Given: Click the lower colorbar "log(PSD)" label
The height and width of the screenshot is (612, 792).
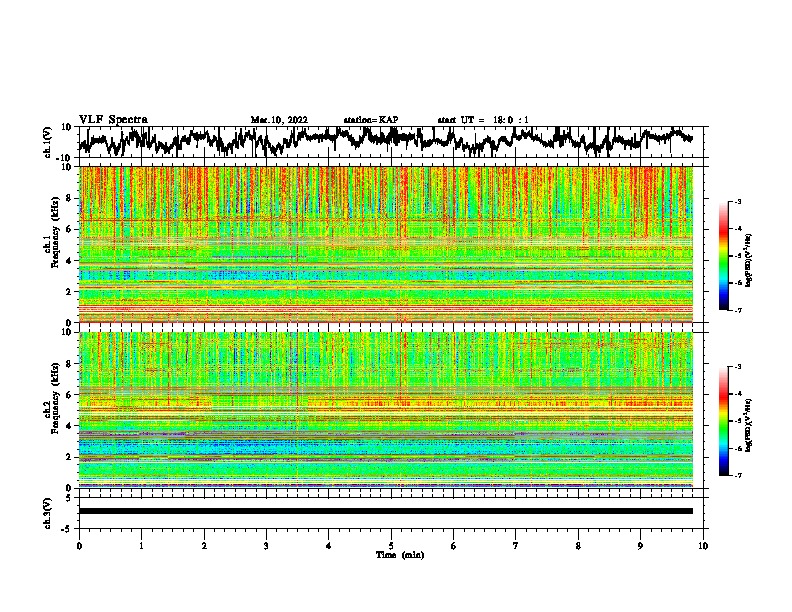Looking at the screenshot, I should (748, 425).
